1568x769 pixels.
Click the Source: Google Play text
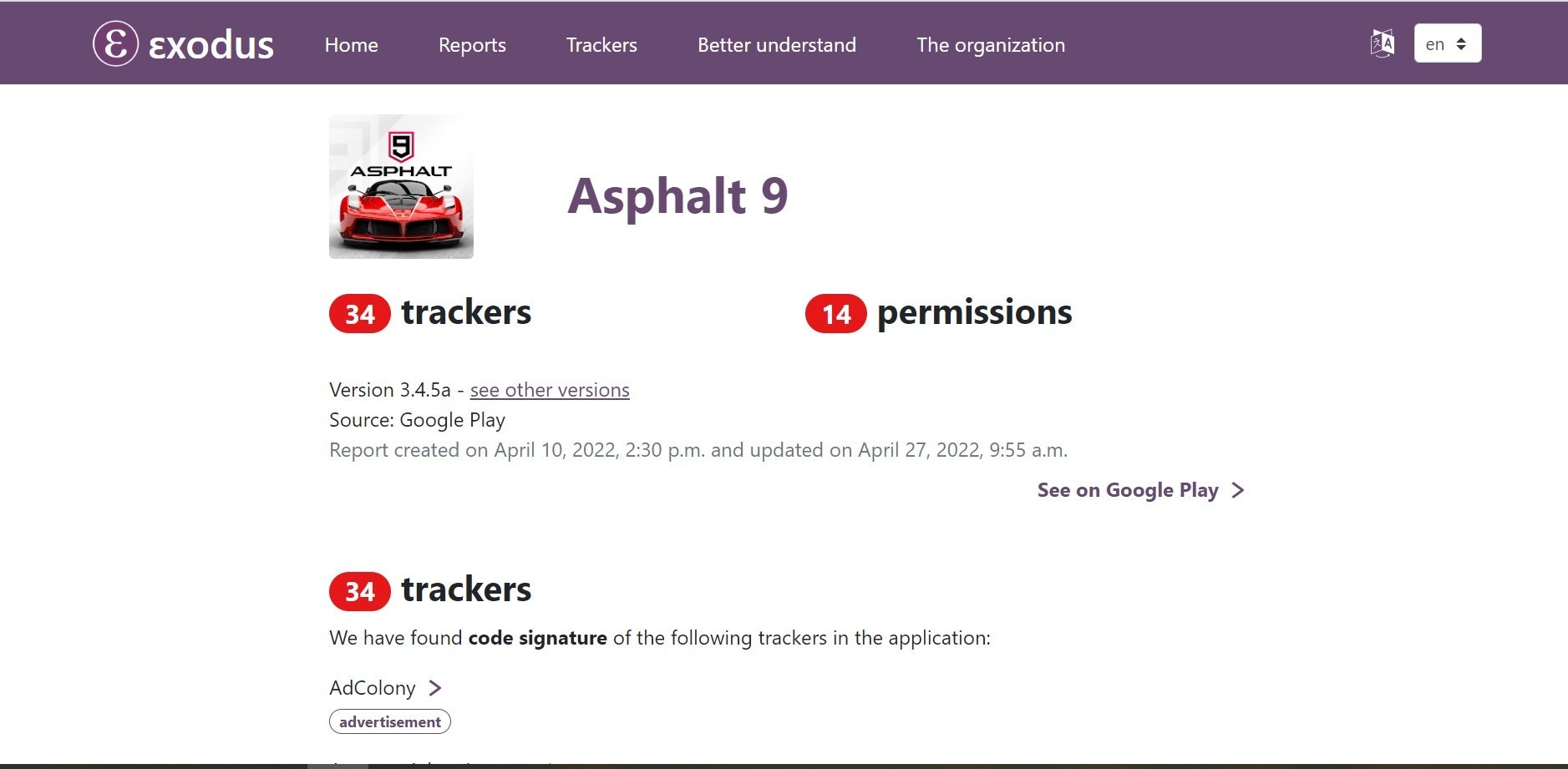coord(417,420)
